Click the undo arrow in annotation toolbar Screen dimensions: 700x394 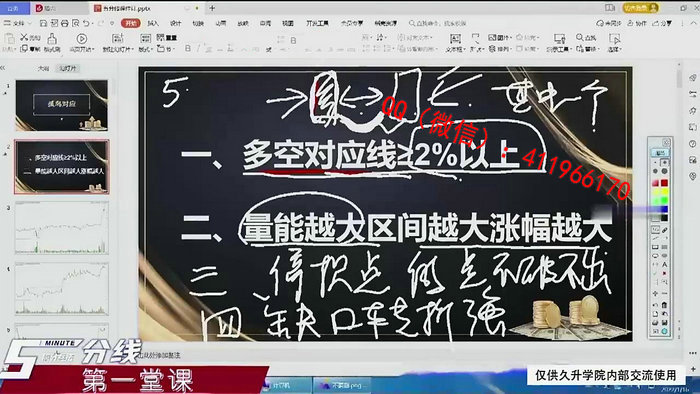[x=655, y=305]
